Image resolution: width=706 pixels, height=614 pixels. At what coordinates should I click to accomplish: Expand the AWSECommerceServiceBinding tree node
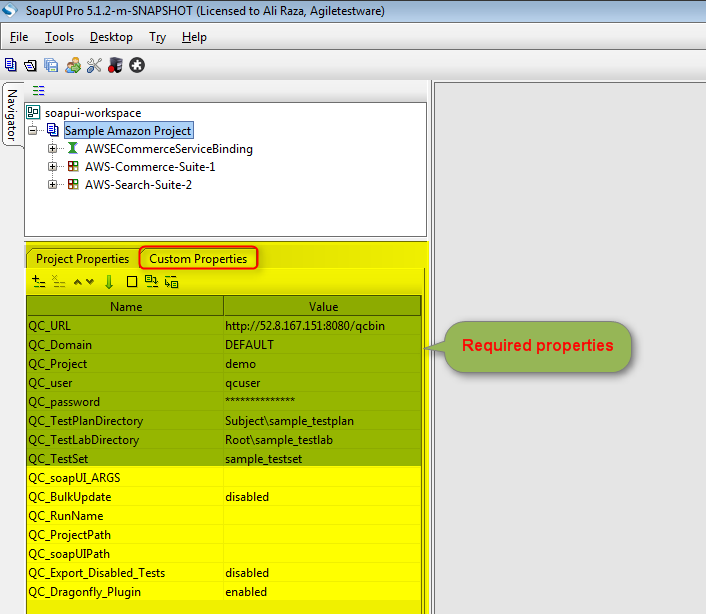click(x=53, y=149)
